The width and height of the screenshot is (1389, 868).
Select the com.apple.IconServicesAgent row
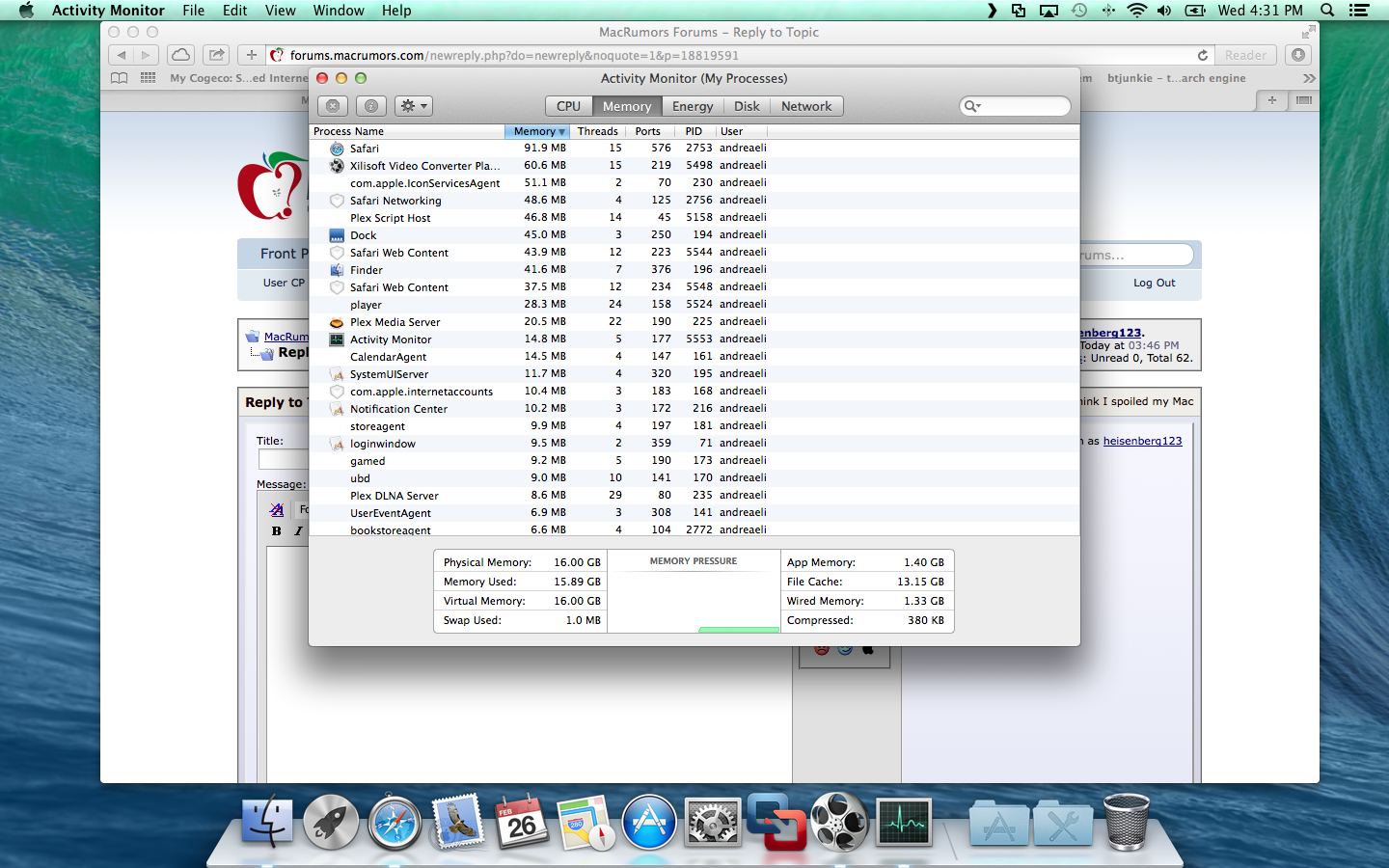pyautogui.click(x=694, y=183)
